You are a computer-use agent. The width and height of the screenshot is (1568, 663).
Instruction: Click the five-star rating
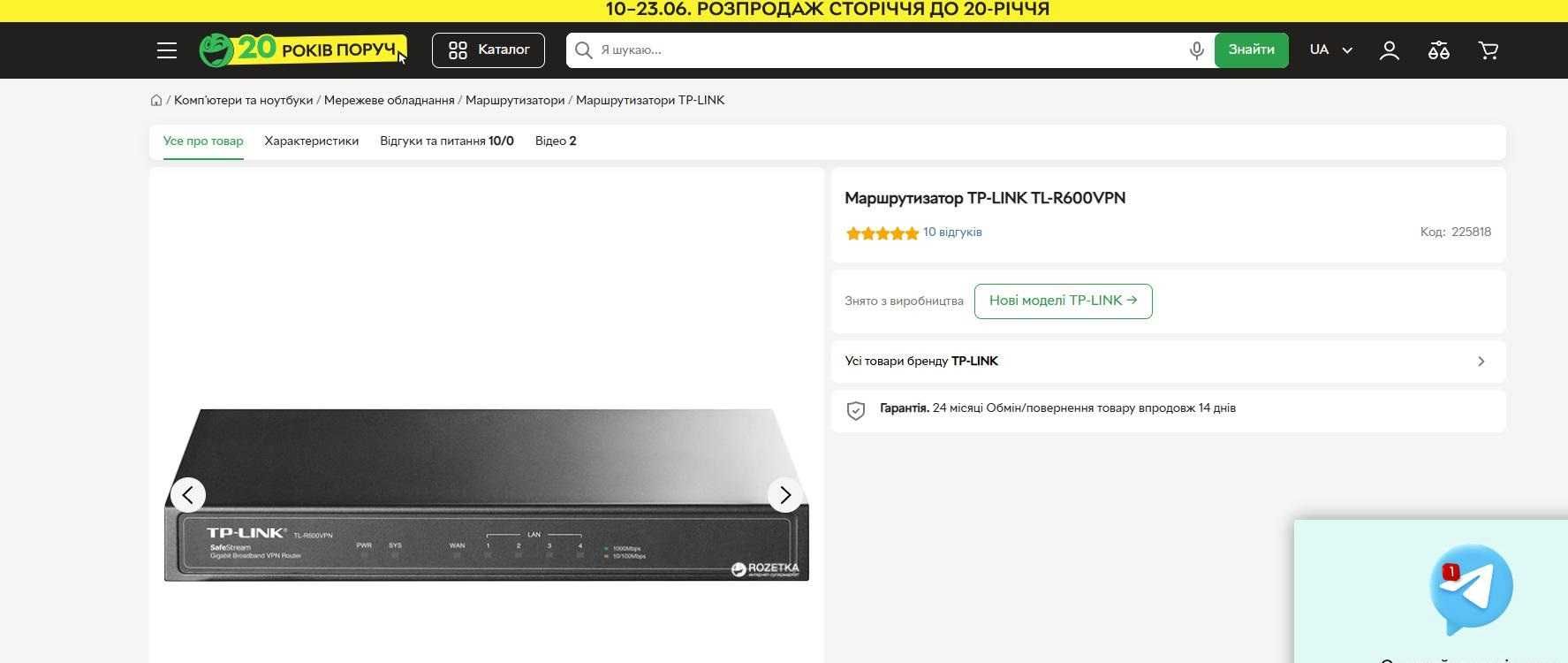882,233
